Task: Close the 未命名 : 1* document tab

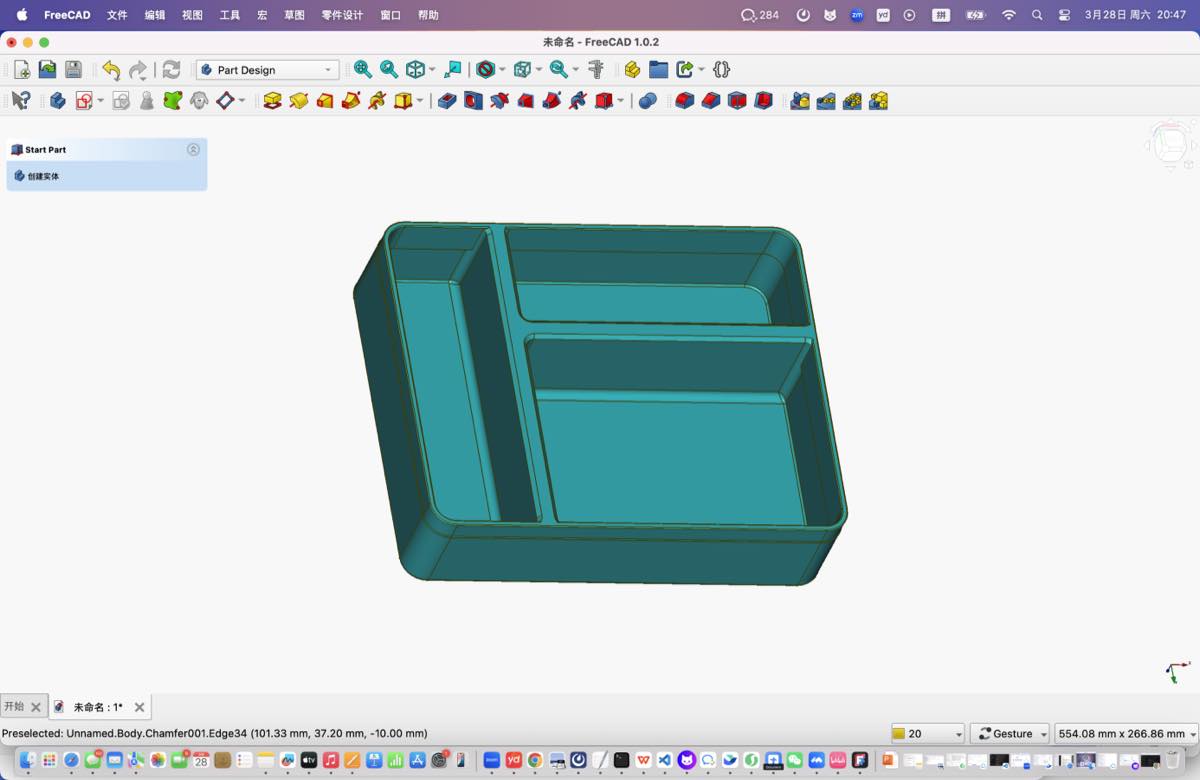Action: tap(139, 707)
